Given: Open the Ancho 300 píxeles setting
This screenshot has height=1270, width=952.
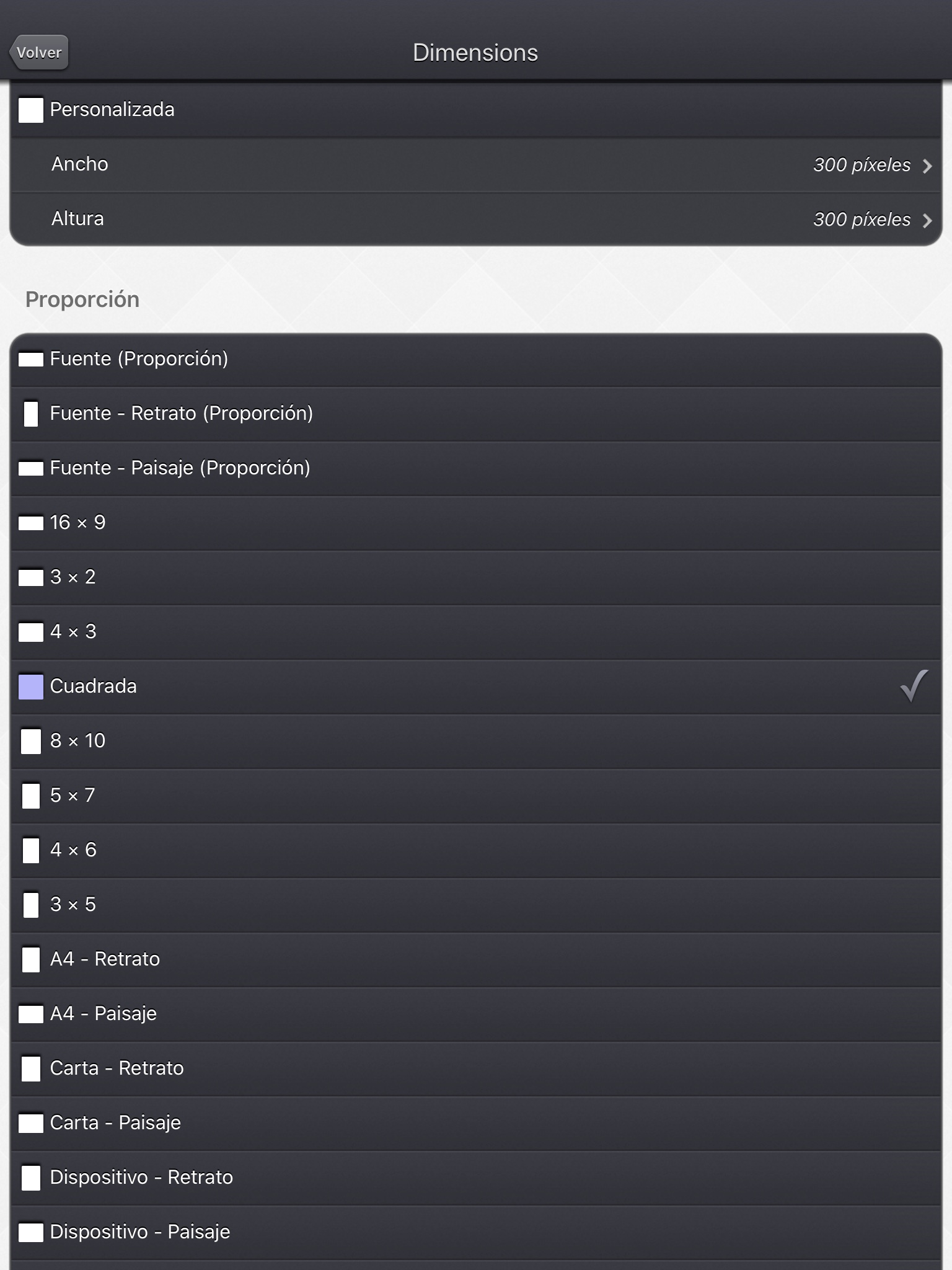Looking at the screenshot, I should [x=862, y=165].
